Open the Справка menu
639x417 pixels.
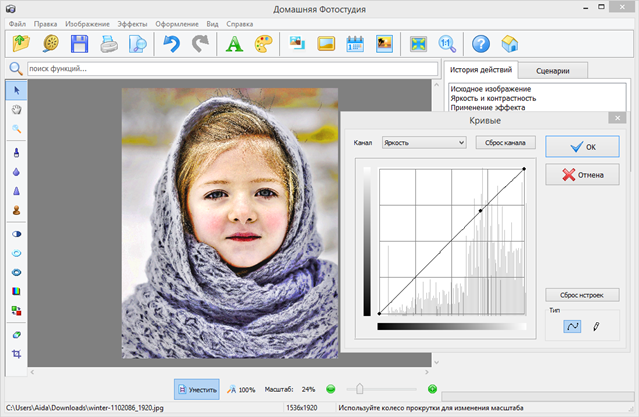point(240,24)
